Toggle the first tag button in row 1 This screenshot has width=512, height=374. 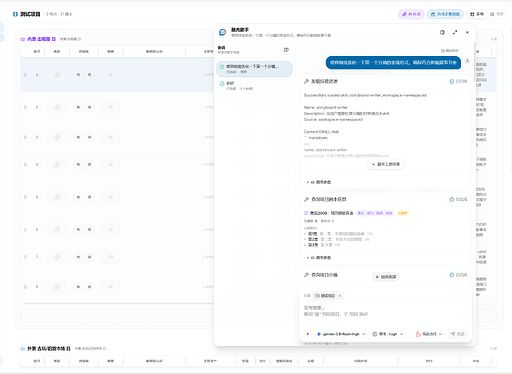(x=78, y=75)
